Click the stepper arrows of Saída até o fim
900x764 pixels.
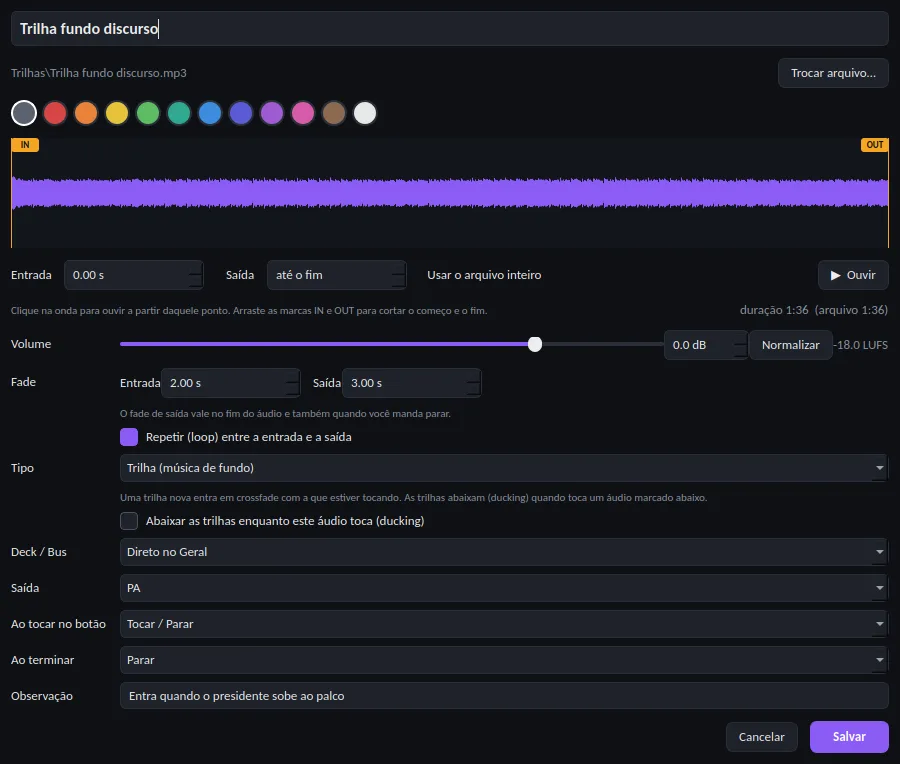(399, 275)
